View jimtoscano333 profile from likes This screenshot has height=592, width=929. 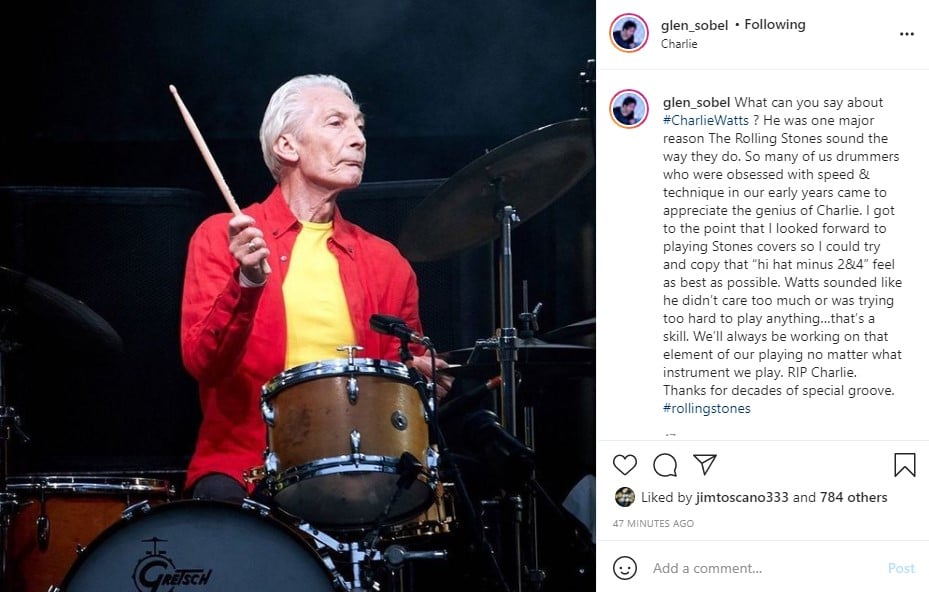pos(742,497)
